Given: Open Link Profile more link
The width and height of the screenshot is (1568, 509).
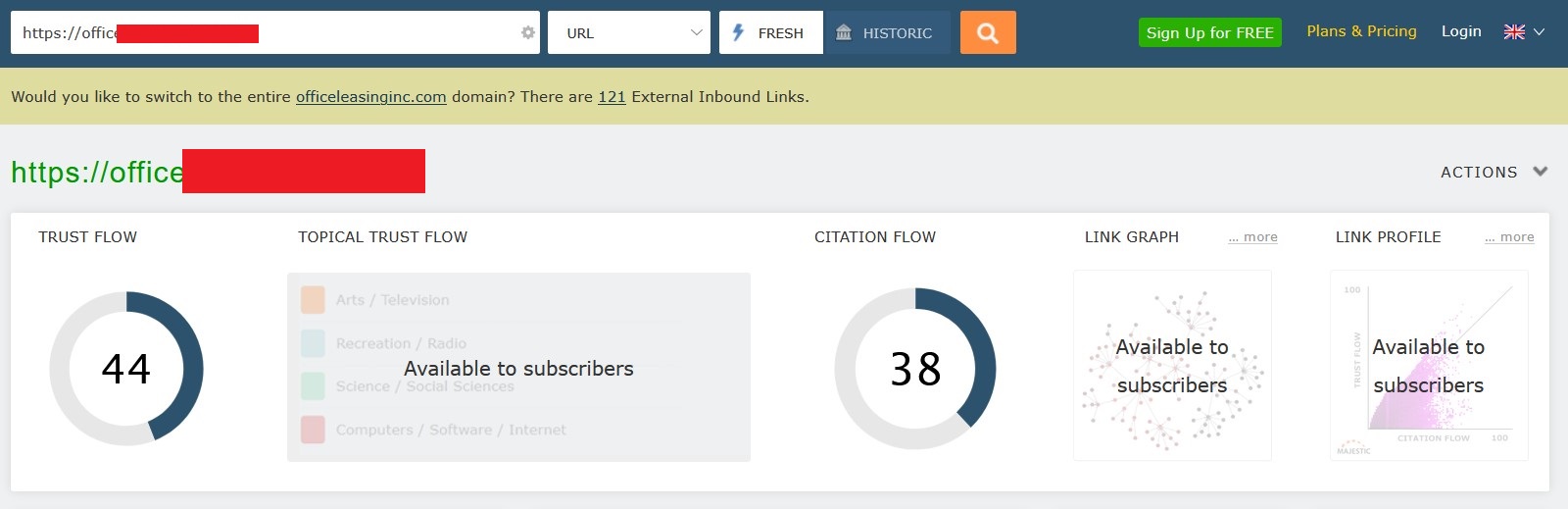Looking at the screenshot, I should tap(1509, 237).
